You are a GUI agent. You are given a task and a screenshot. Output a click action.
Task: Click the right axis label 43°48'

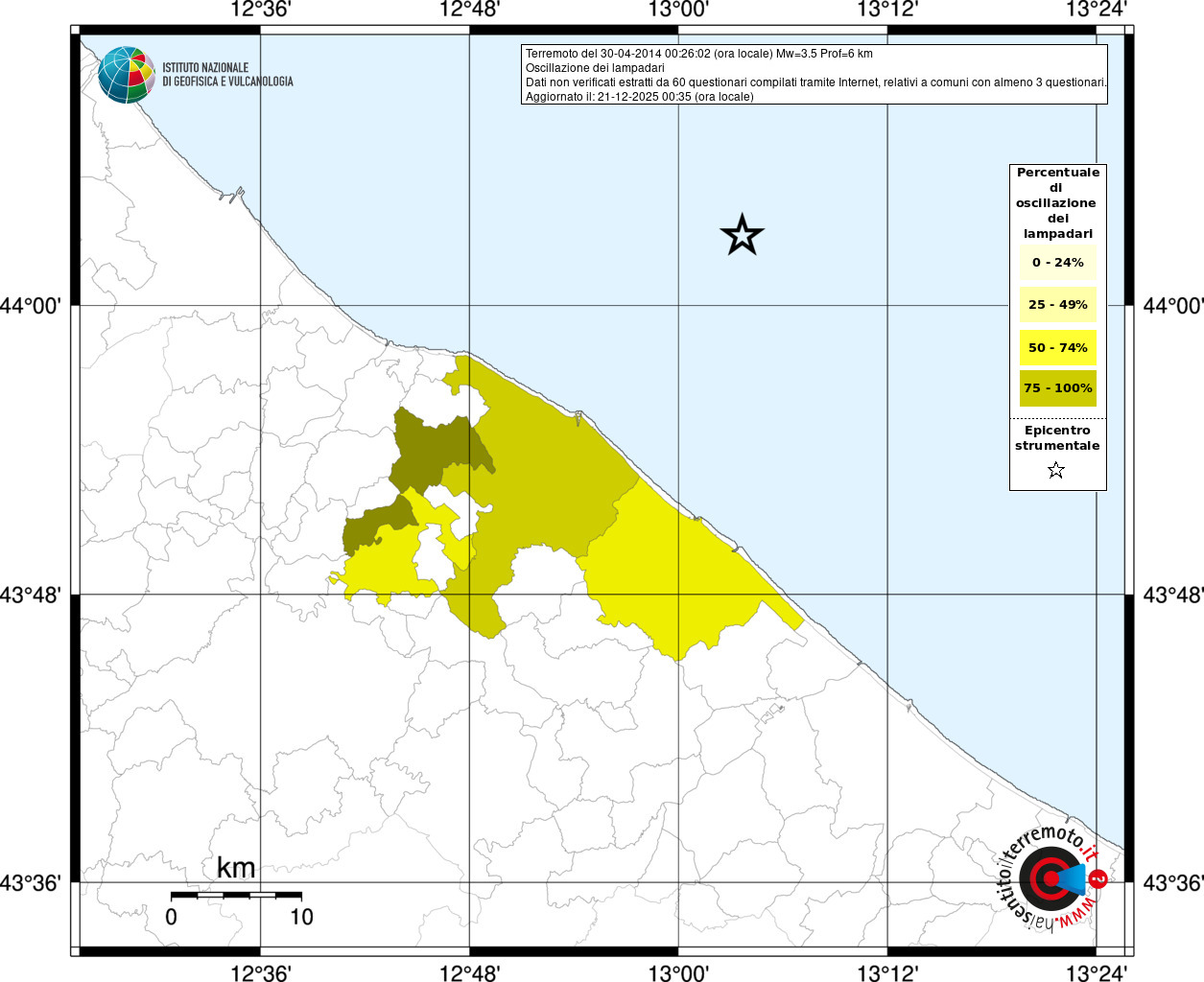[x=1172, y=595]
